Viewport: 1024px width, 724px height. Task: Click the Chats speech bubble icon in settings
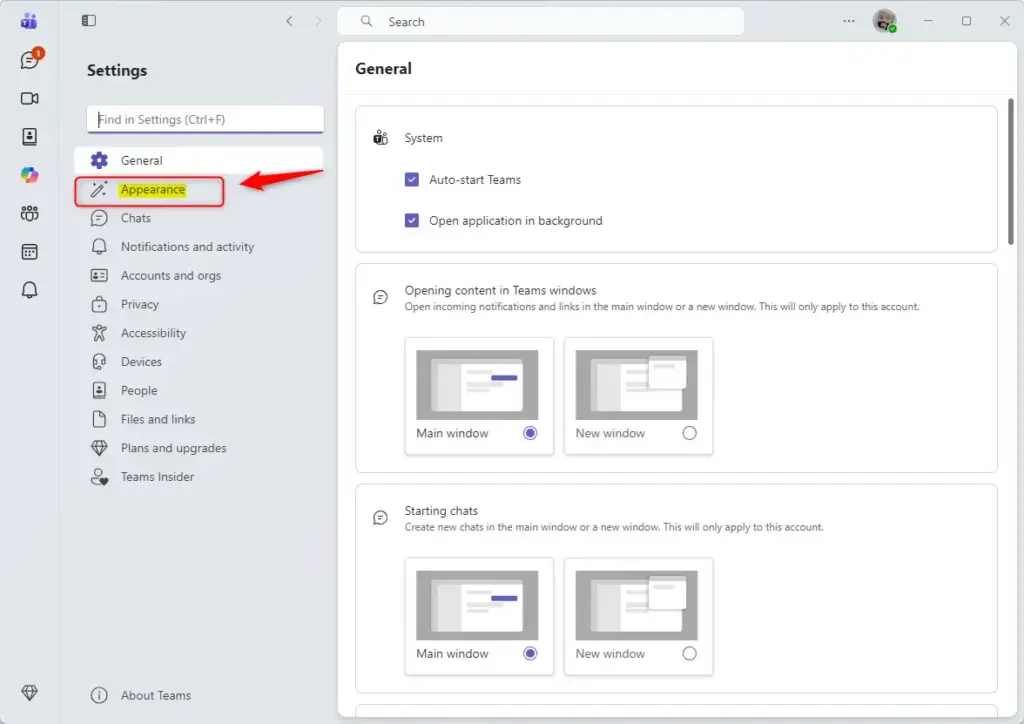[99, 218]
